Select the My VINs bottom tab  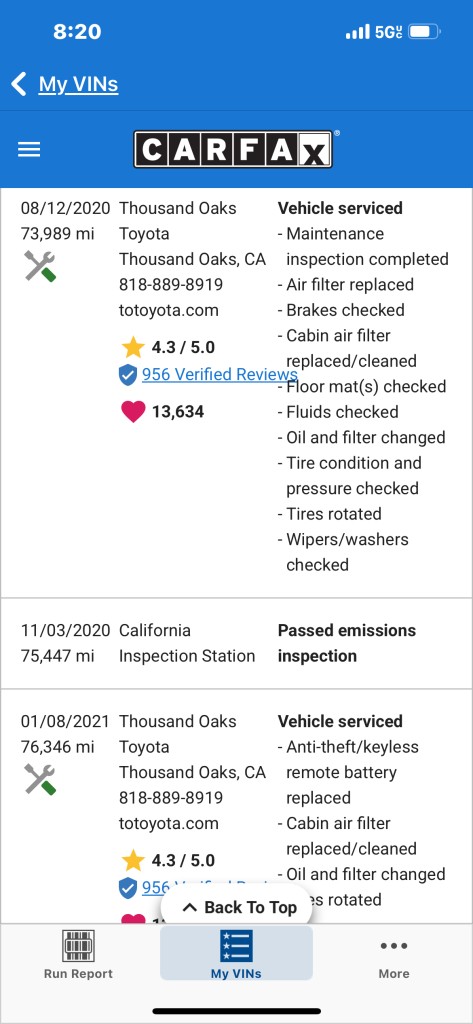coord(236,953)
